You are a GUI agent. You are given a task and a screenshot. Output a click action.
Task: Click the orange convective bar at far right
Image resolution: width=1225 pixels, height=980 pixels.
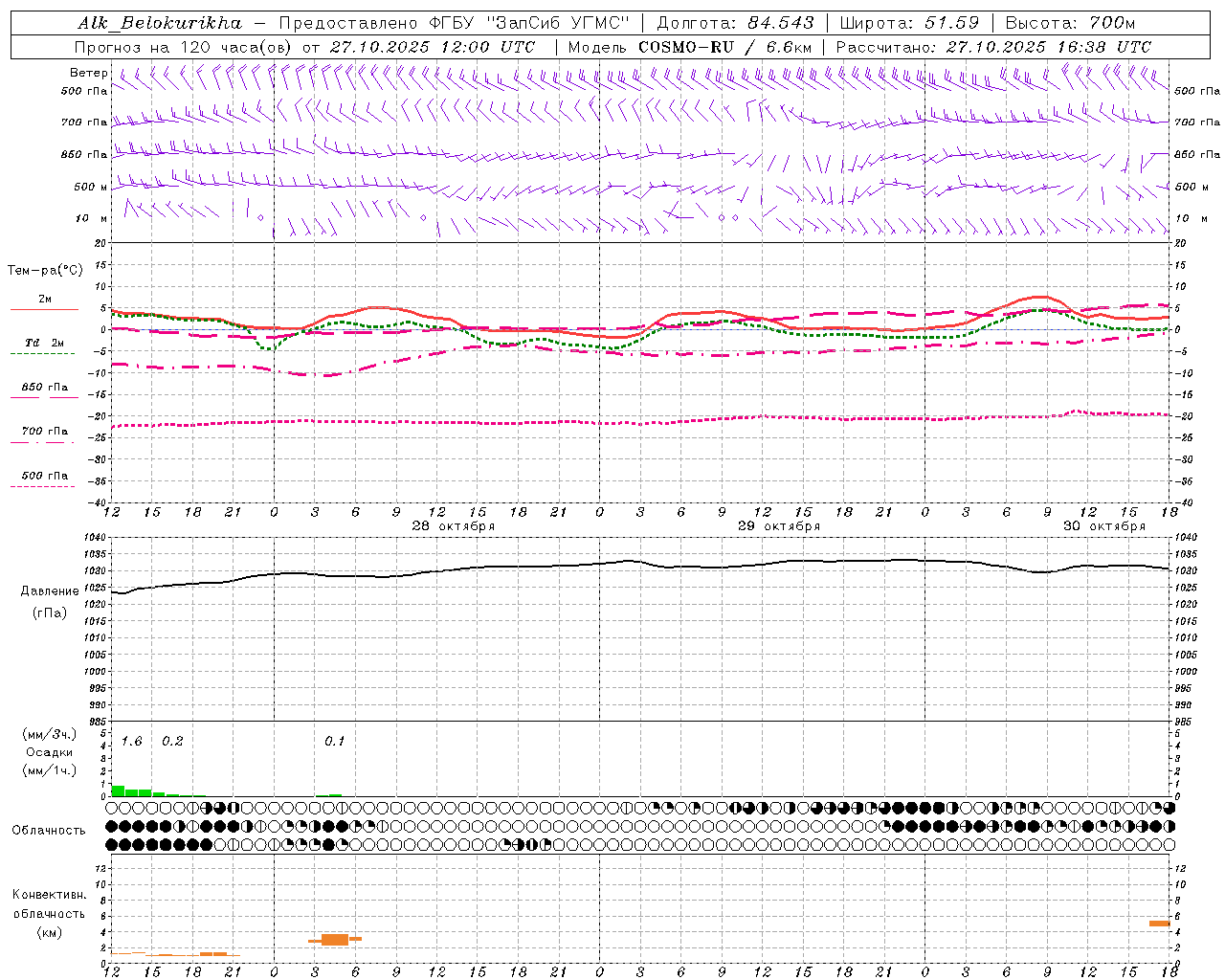[1159, 923]
